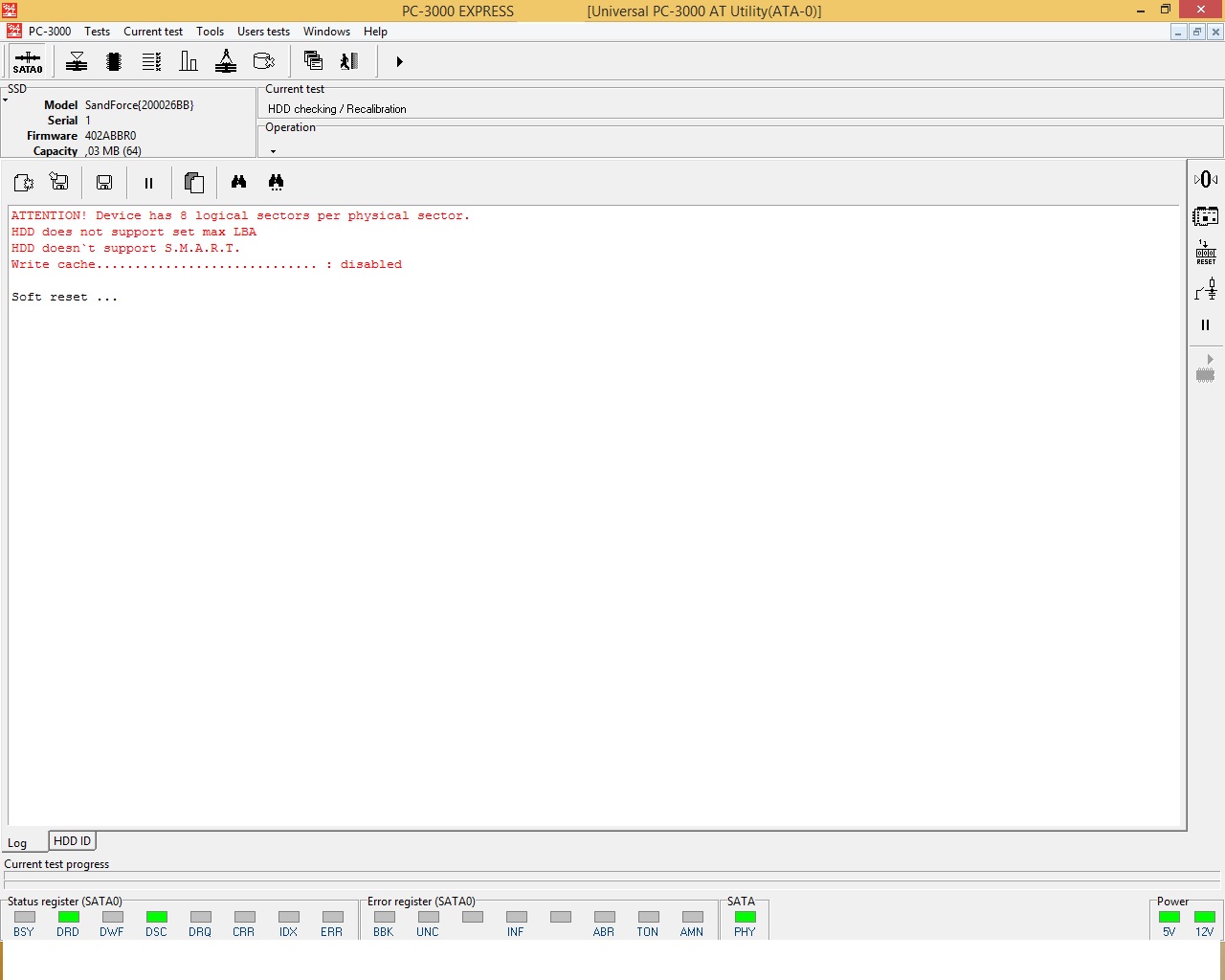Click the first binoculars find icon
The width and height of the screenshot is (1225, 980).
pyautogui.click(x=238, y=182)
